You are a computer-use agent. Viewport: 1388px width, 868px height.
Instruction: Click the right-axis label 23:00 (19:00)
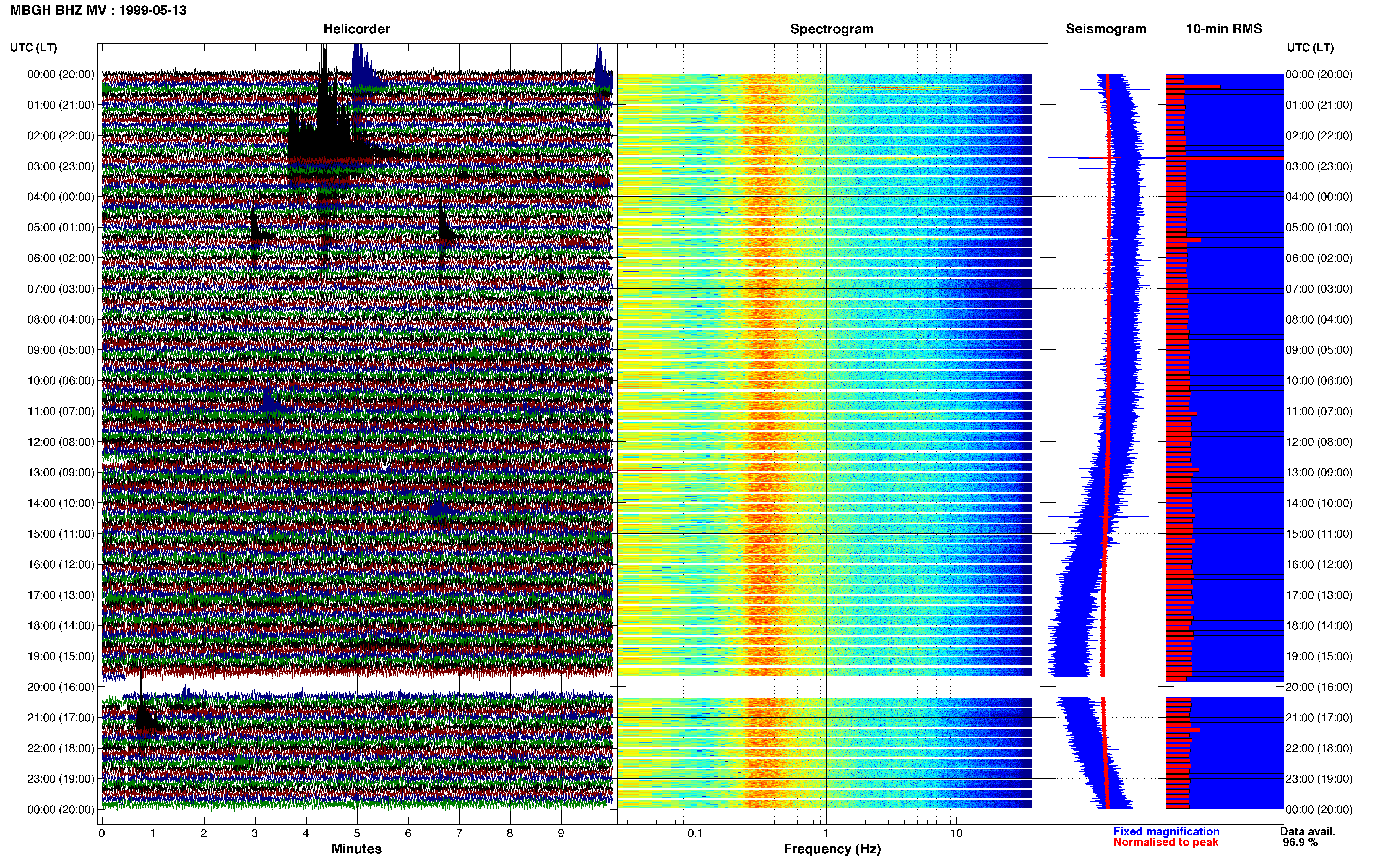[x=1319, y=779]
